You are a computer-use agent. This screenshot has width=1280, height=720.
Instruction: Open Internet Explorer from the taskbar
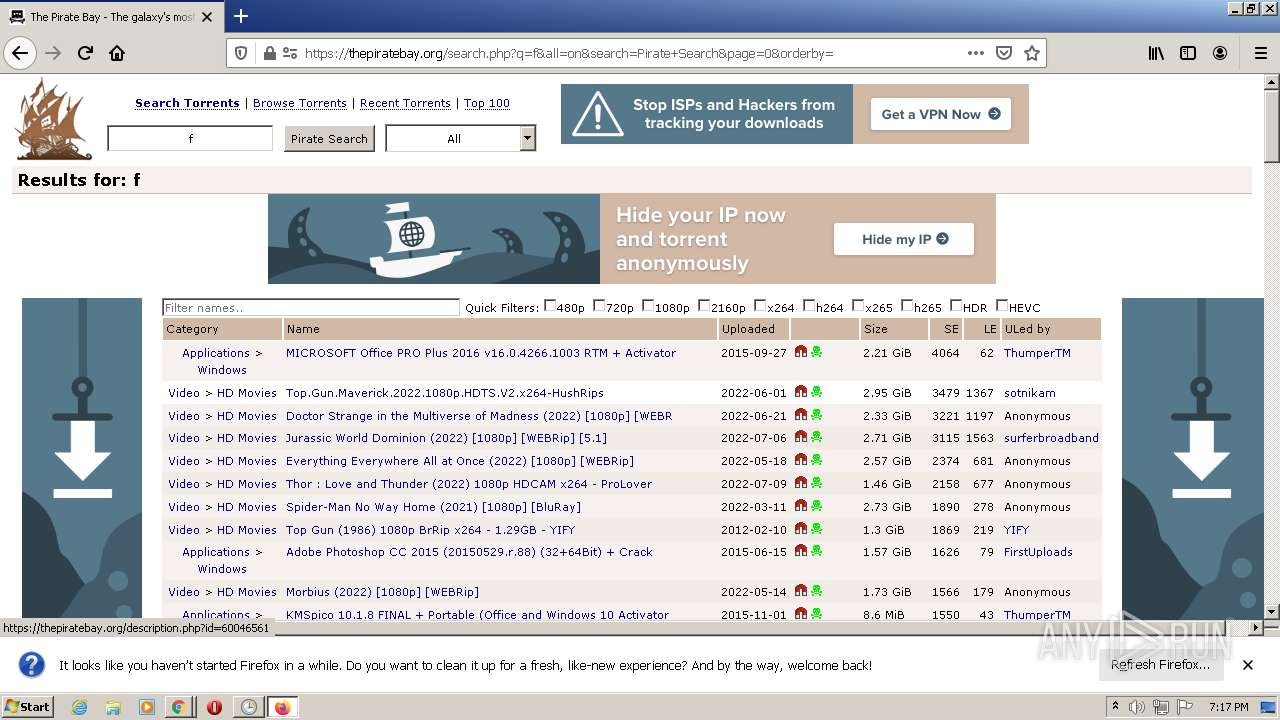(79, 707)
